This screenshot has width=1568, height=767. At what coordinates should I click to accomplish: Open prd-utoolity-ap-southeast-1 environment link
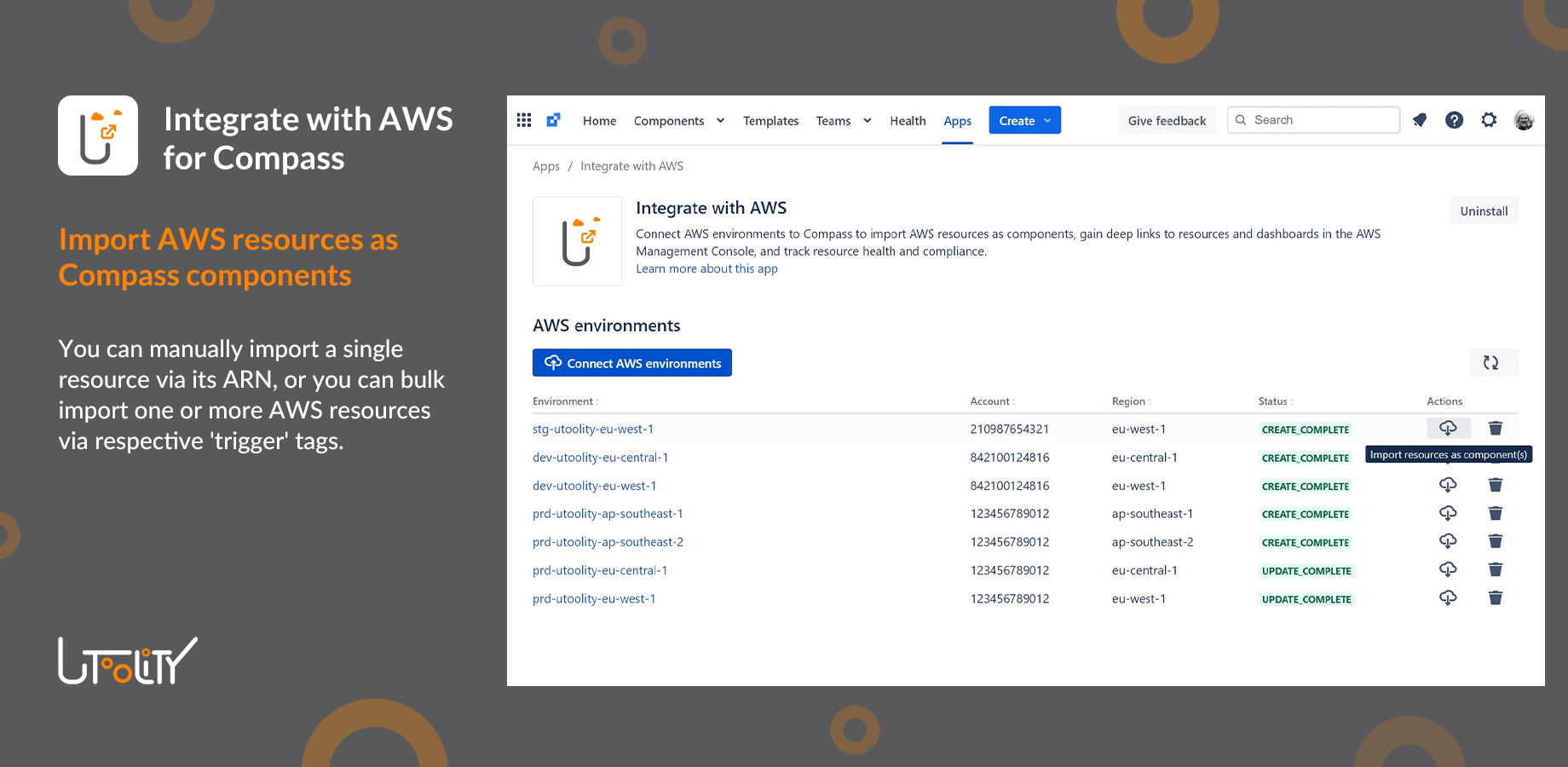[608, 514]
